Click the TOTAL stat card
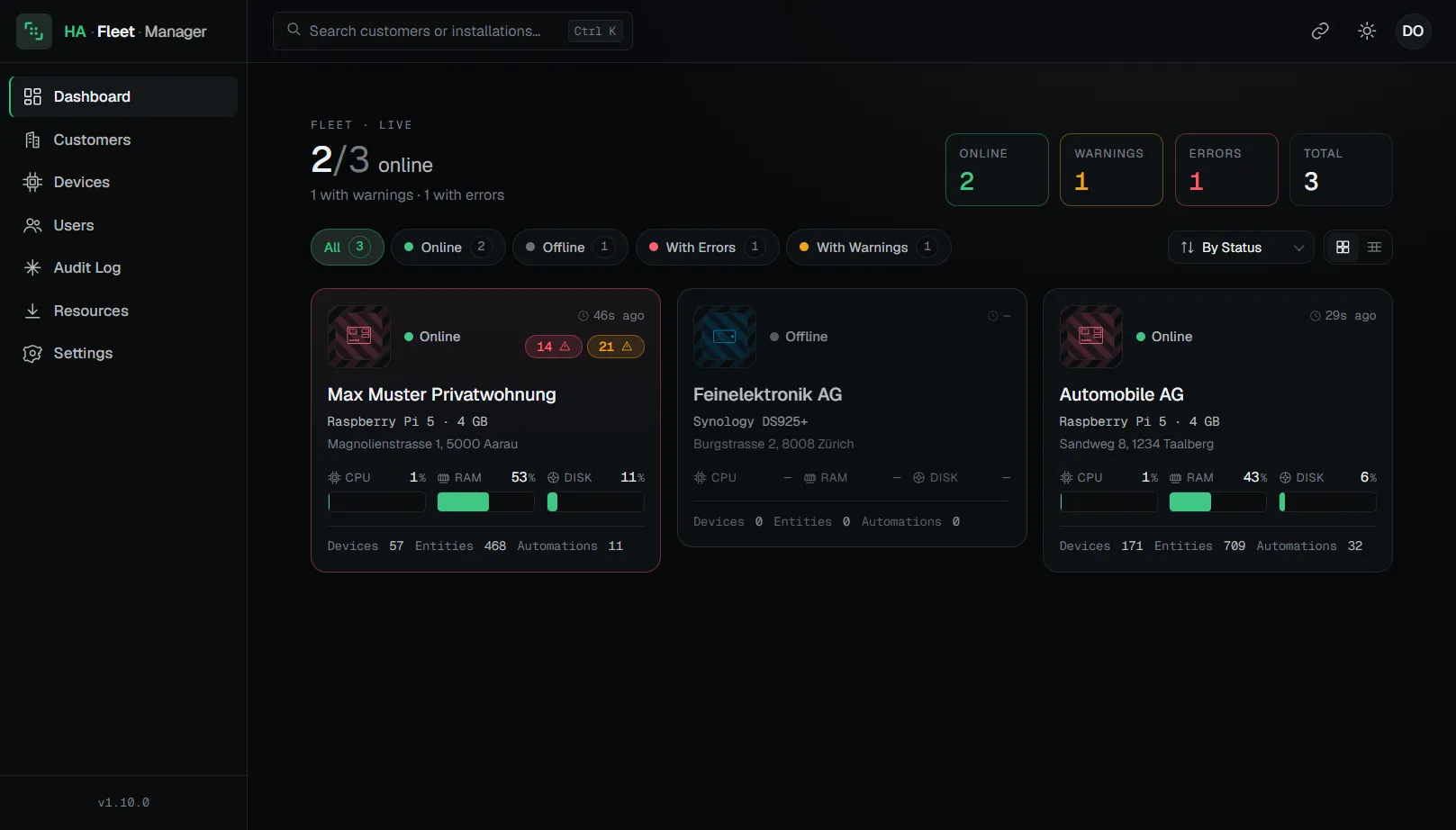Viewport: 1456px width, 830px height. tap(1341, 169)
